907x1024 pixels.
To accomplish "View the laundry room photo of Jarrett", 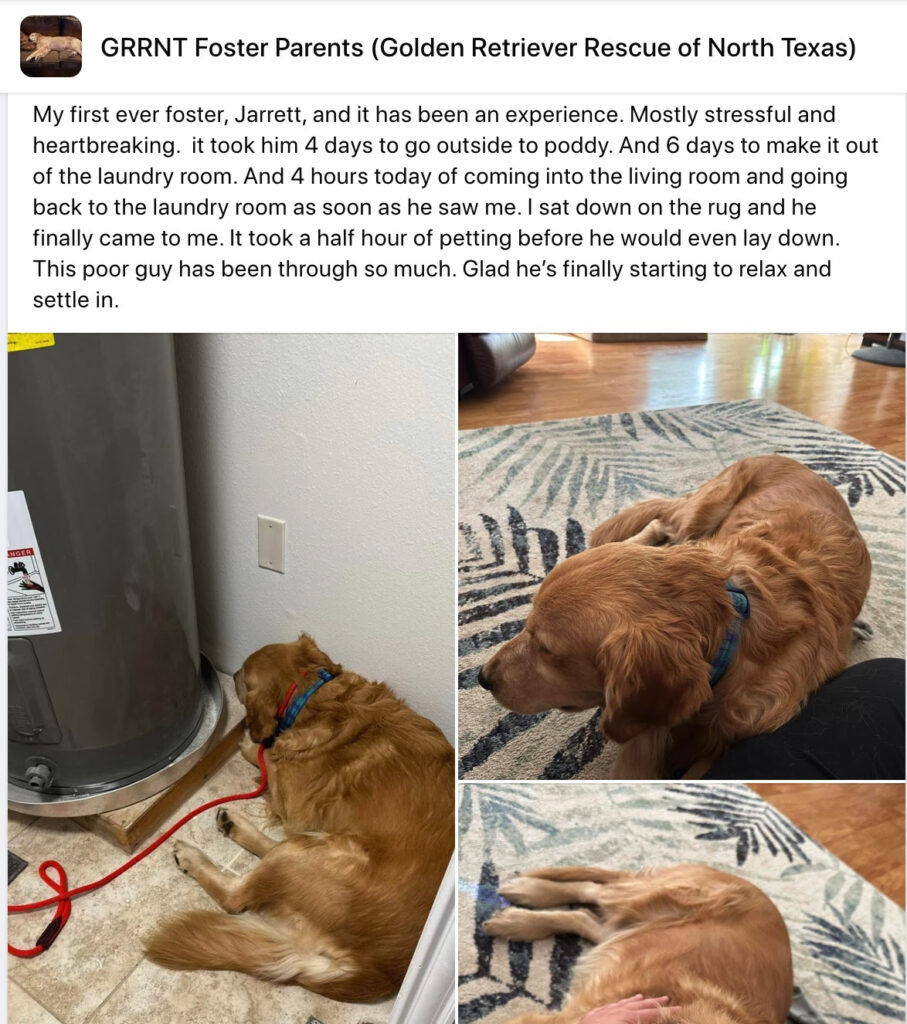I will pyautogui.click(x=231, y=679).
